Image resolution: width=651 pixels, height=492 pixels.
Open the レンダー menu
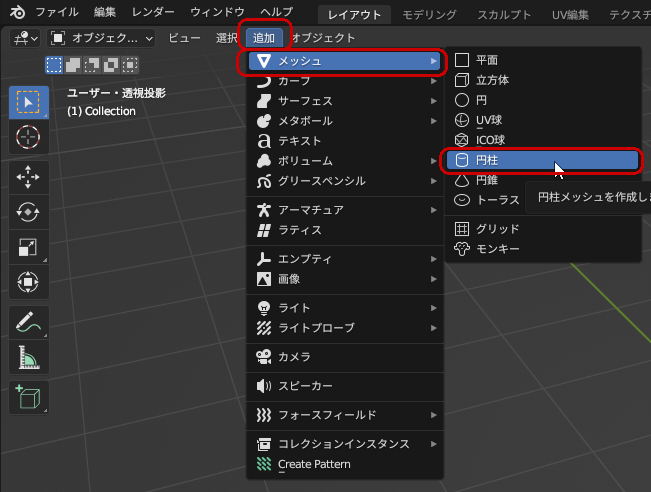tap(153, 12)
